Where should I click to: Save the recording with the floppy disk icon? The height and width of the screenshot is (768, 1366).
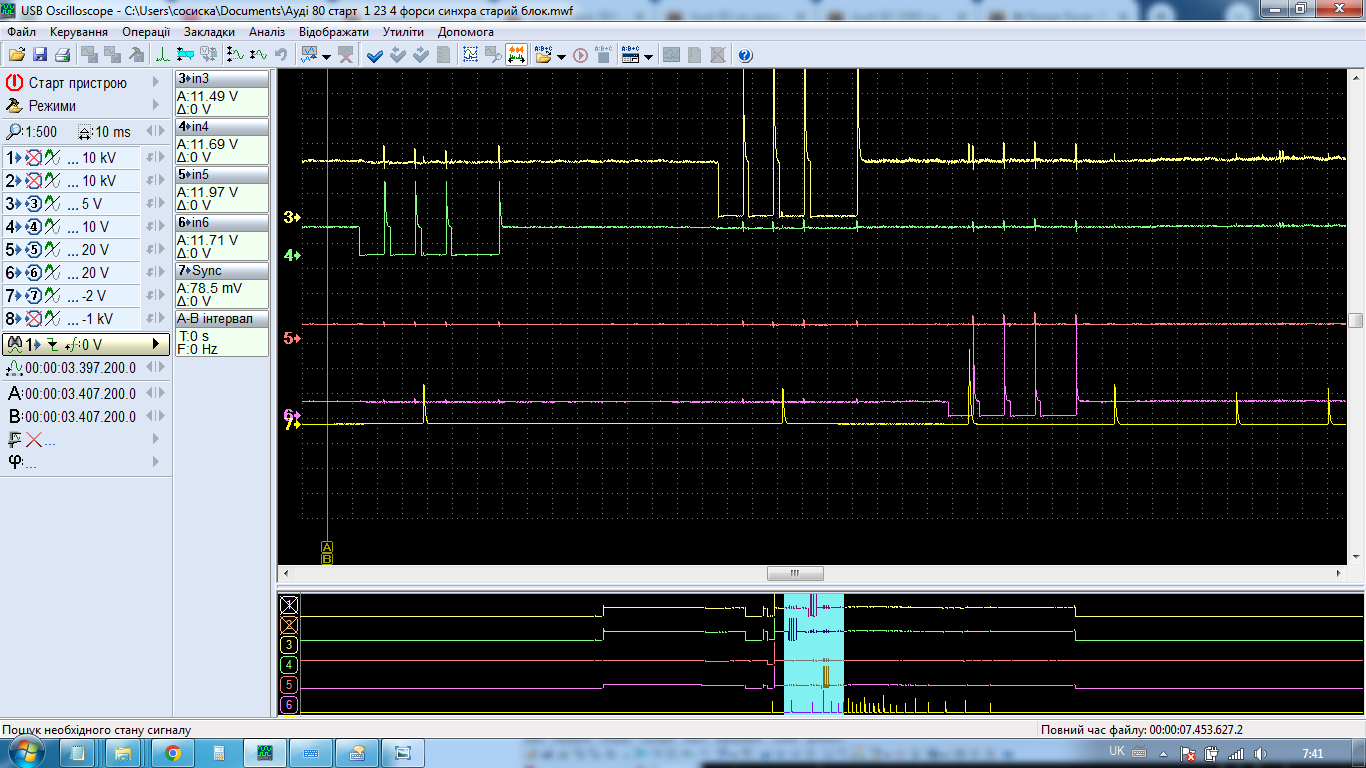41,55
